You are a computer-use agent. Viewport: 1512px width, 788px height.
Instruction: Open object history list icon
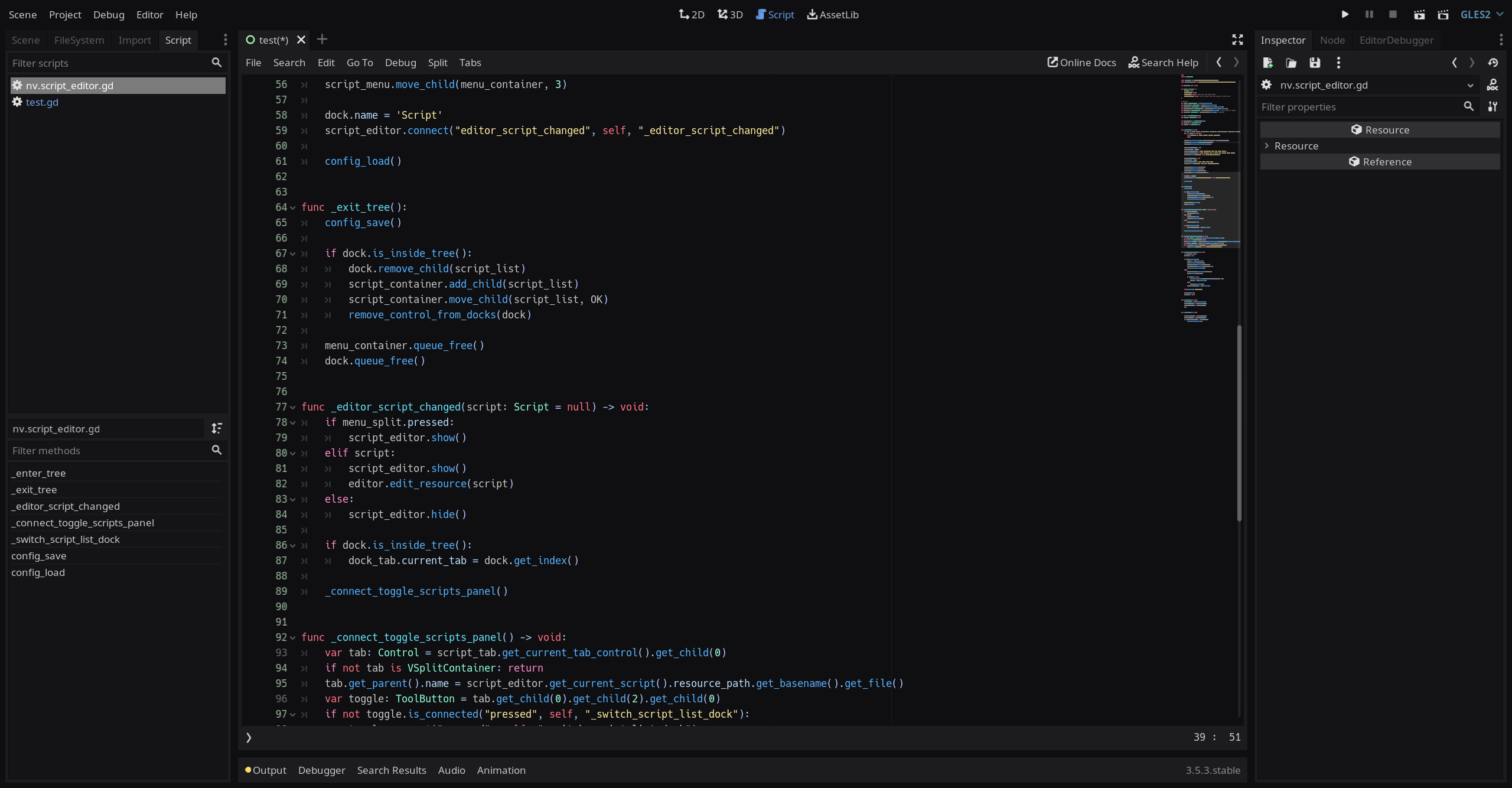(1493, 63)
